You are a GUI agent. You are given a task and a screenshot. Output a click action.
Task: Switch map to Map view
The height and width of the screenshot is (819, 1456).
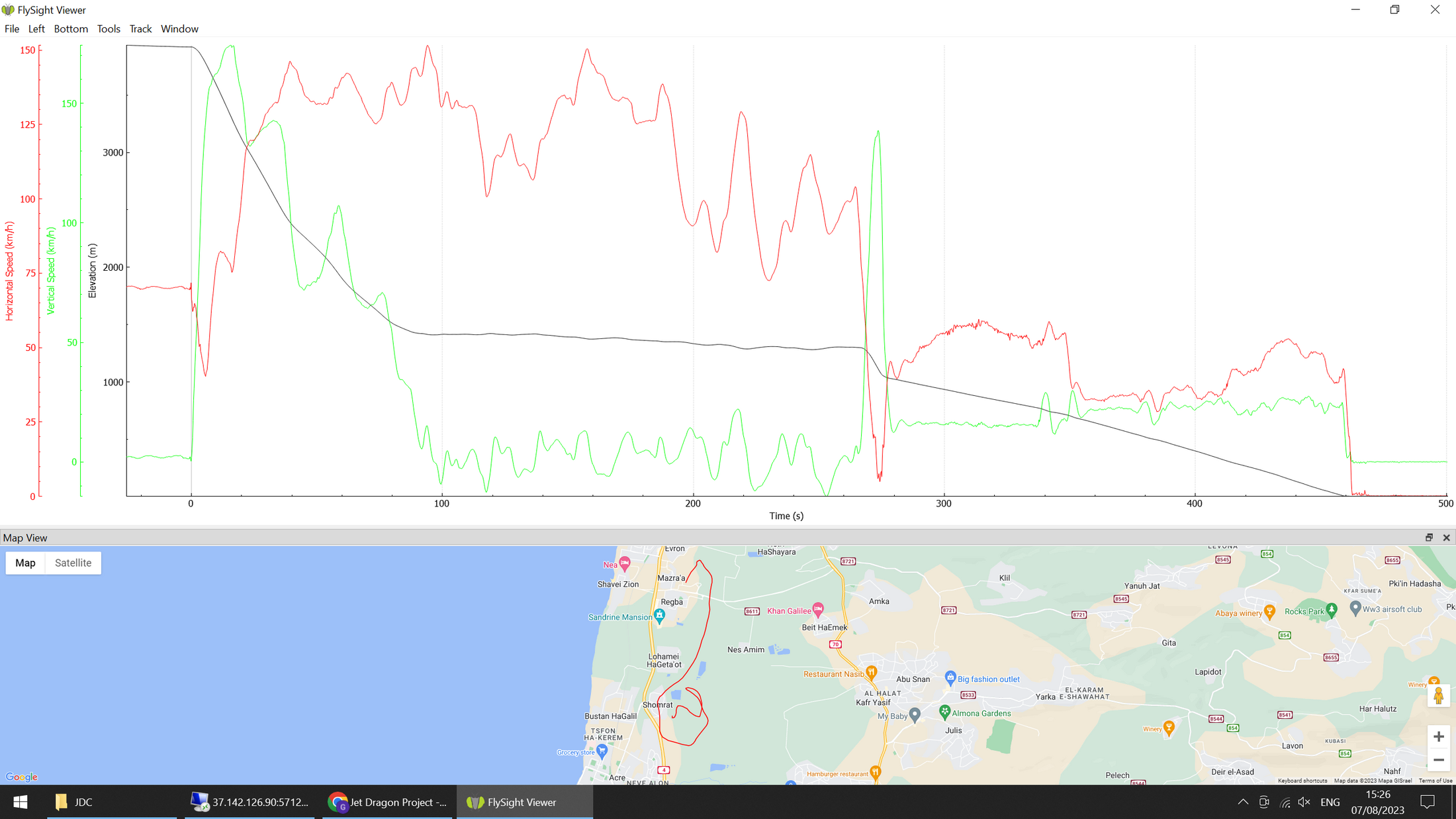coord(25,563)
